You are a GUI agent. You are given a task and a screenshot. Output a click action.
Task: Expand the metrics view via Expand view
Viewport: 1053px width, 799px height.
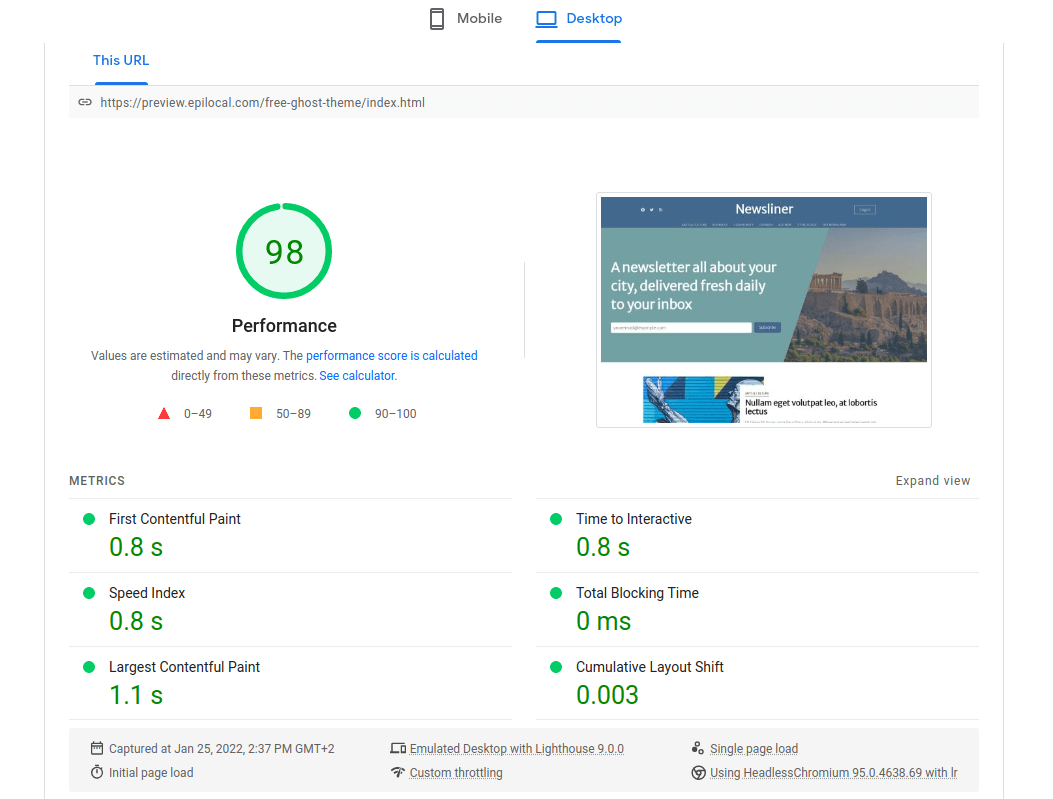click(x=932, y=480)
